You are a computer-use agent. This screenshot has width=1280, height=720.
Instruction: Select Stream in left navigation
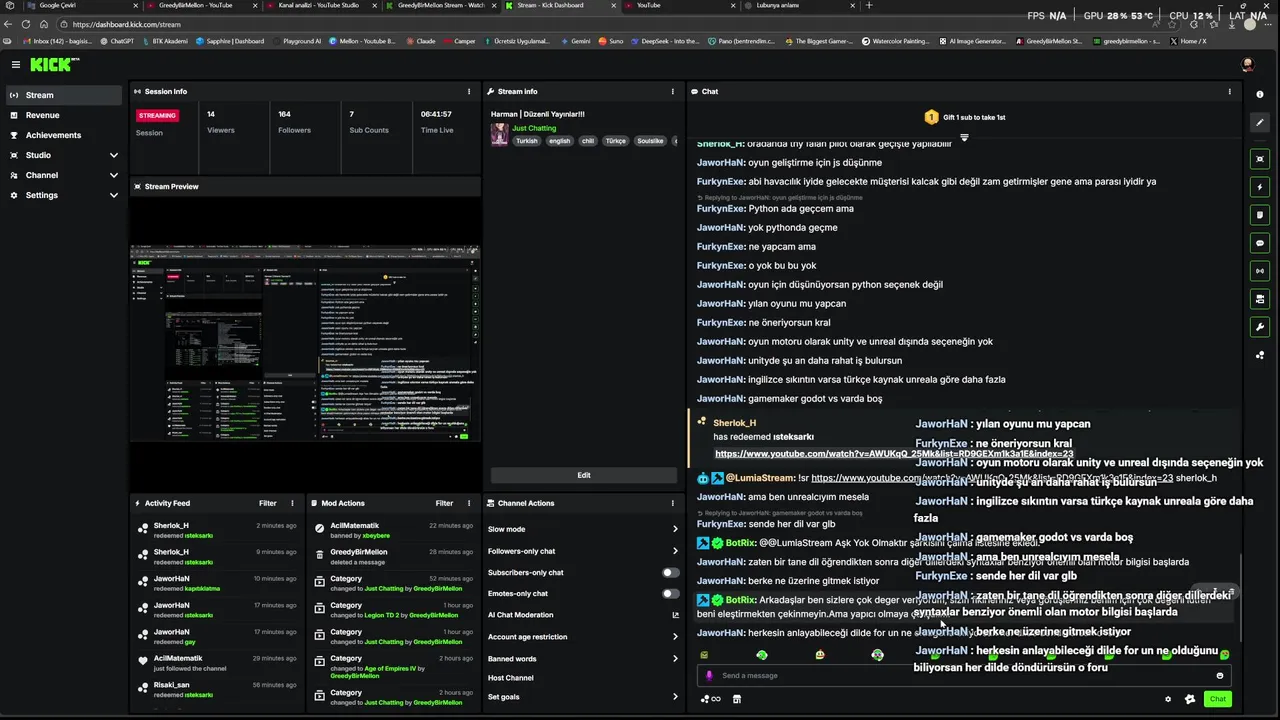(64, 95)
